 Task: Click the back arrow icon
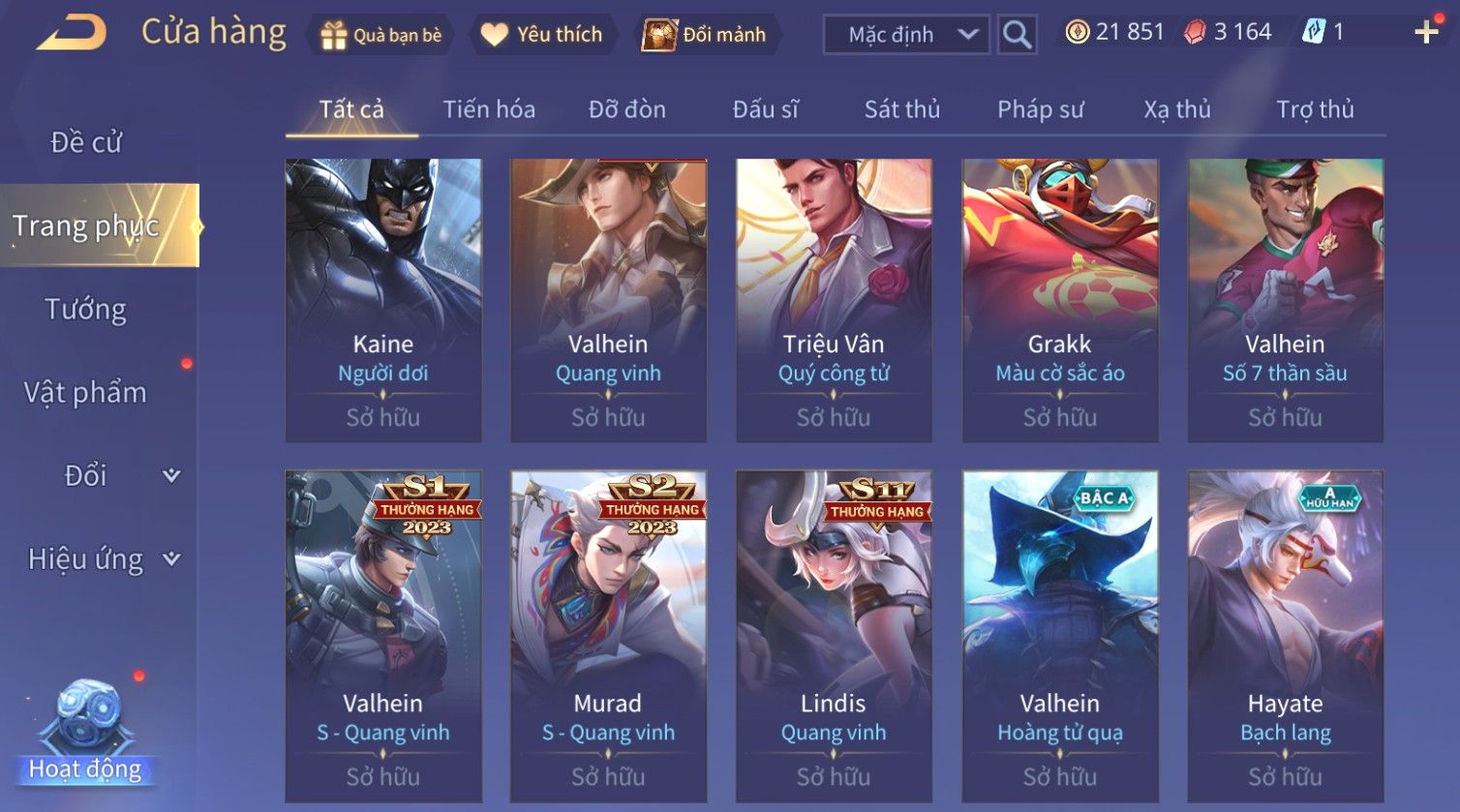pyautogui.click(x=71, y=33)
